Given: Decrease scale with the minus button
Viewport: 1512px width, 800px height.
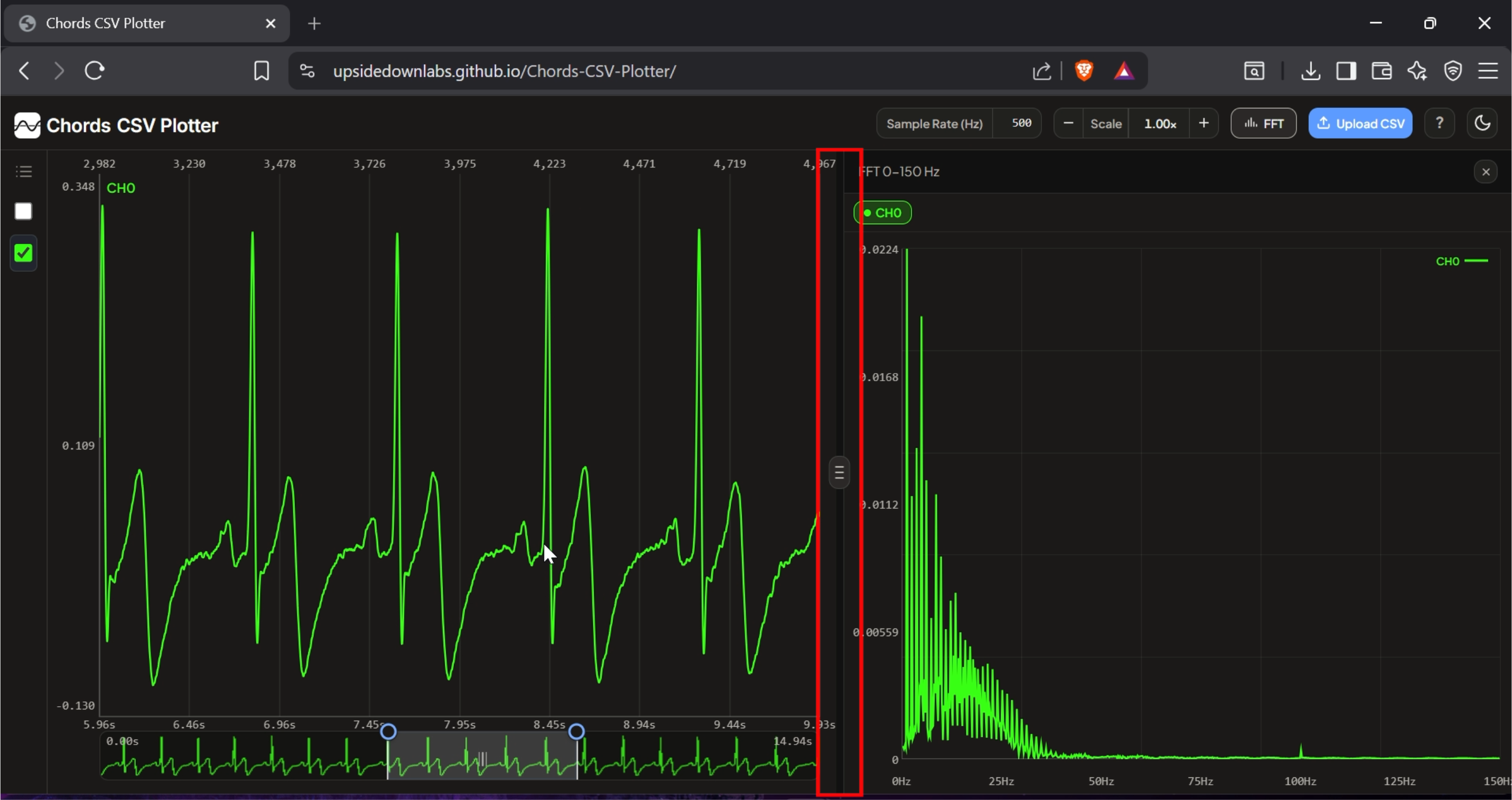Looking at the screenshot, I should [1068, 123].
